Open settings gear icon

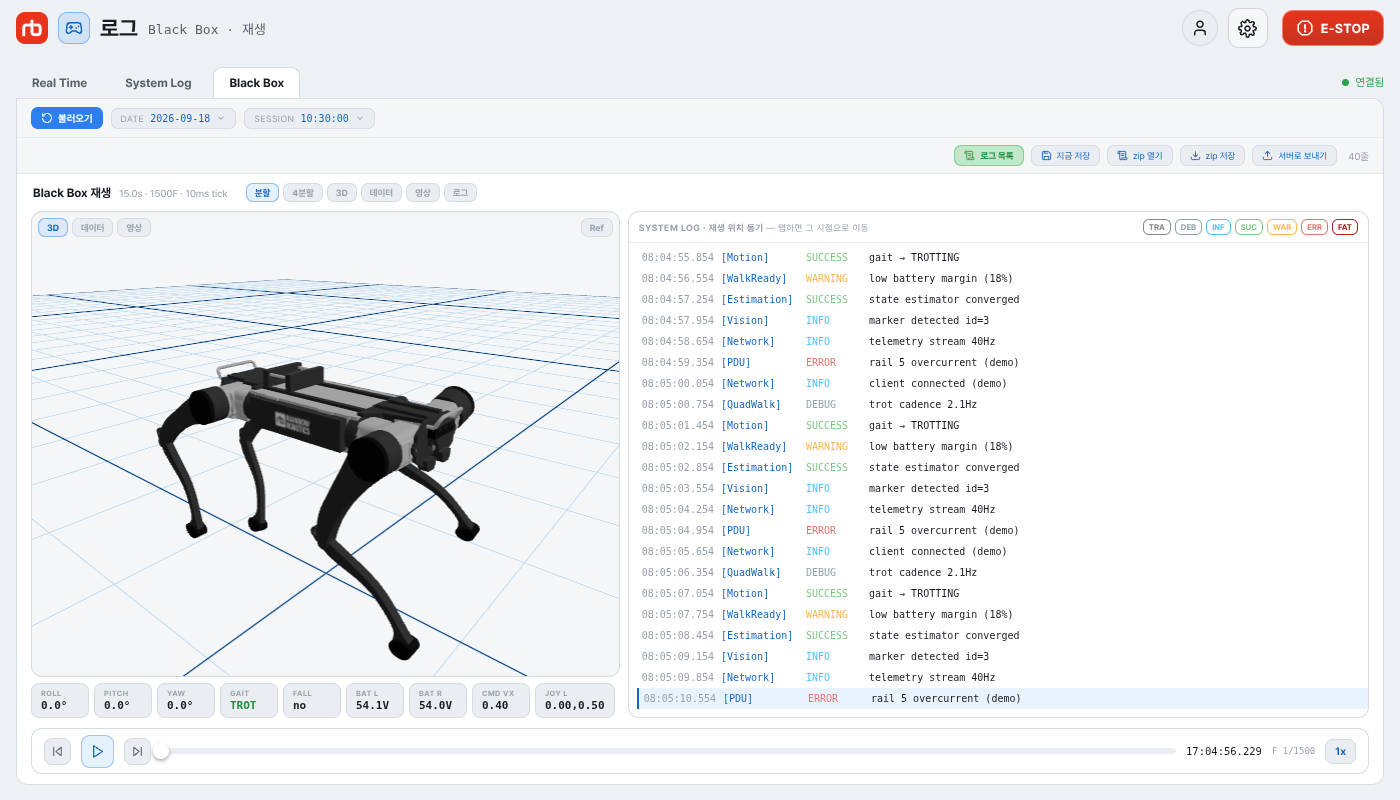(x=1247, y=28)
